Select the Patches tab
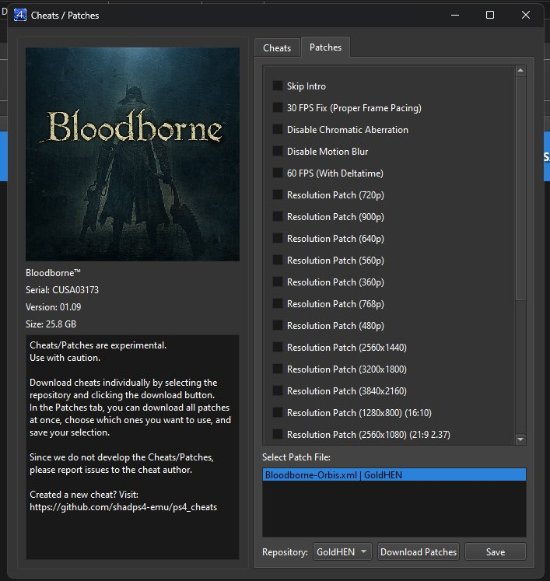 pos(325,47)
